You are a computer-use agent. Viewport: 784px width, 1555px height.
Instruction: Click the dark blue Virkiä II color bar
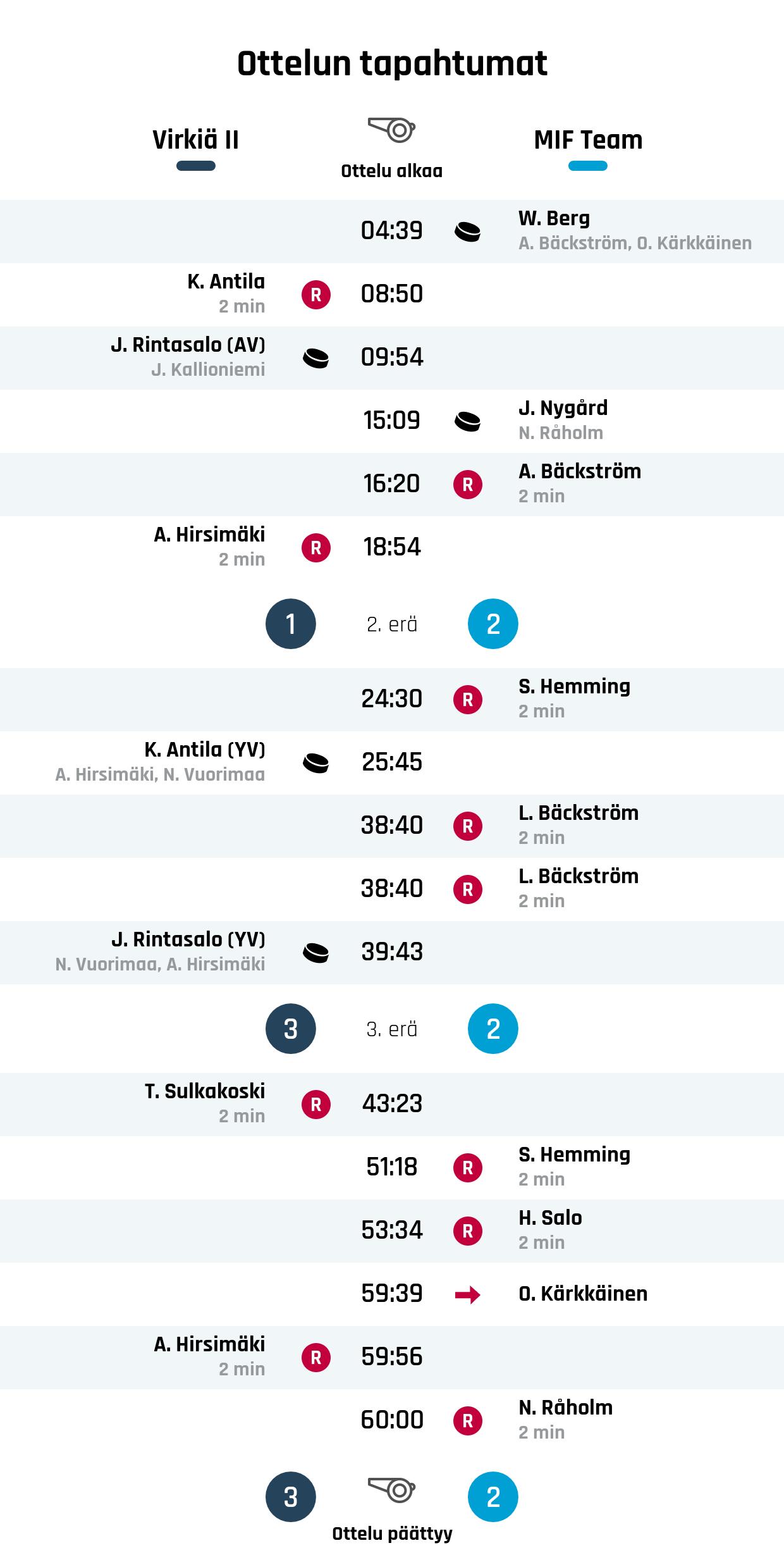coord(196,166)
